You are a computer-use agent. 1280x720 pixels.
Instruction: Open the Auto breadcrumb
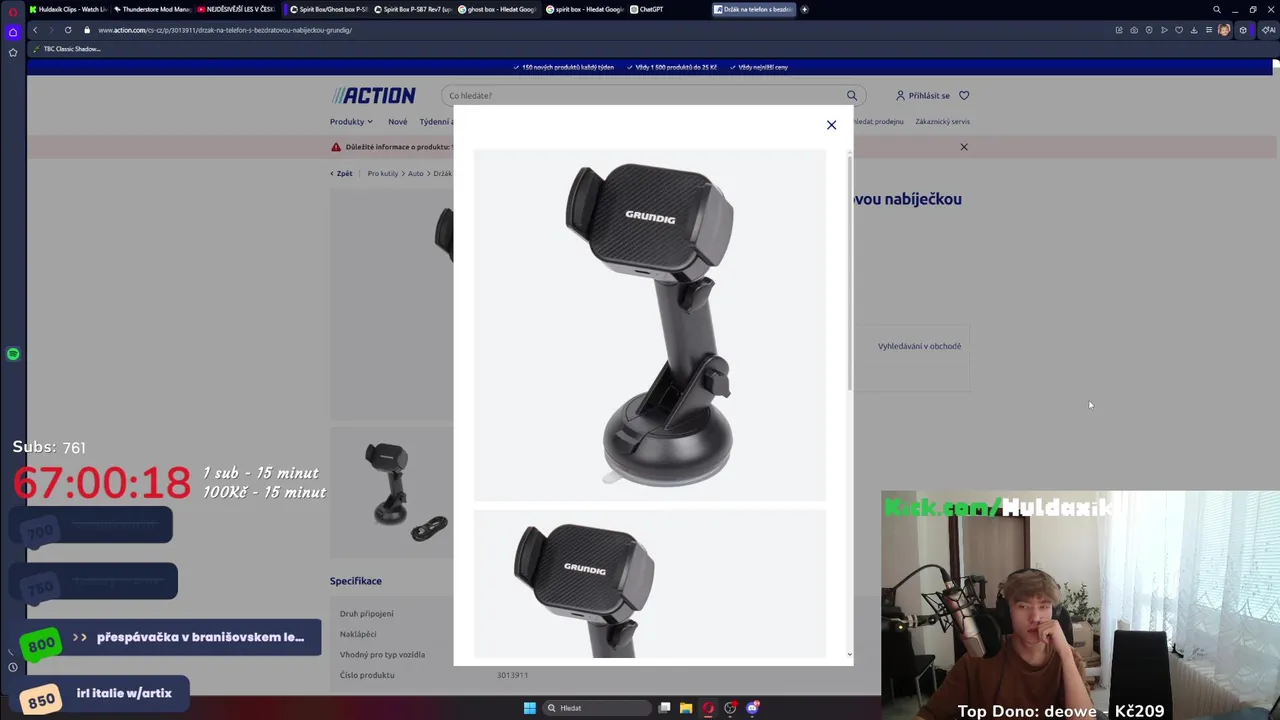(x=415, y=173)
